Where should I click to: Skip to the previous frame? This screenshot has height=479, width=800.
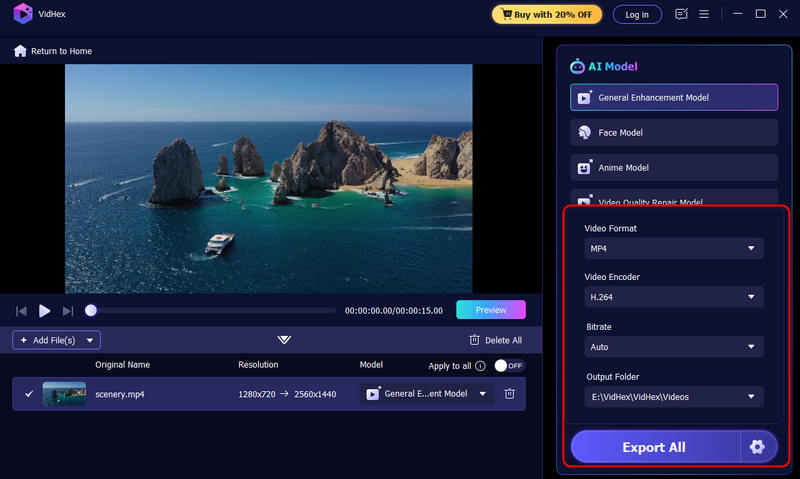[x=21, y=311]
